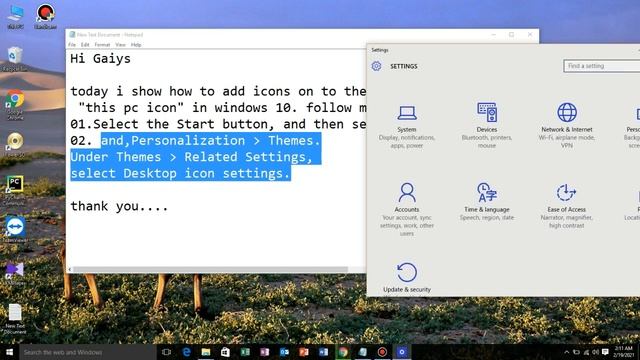The height and width of the screenshot is (360, 640).
Task: Select the Visual Studio desktop shortcut
Action: 15,273
